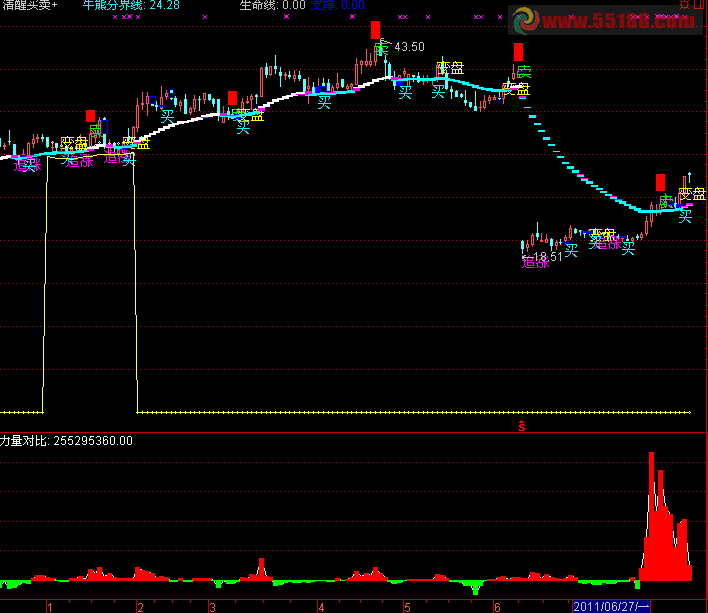Viewport: 708px width, 613px height.
Task: Click the 43.50 high price label
Action: [409, 47]
